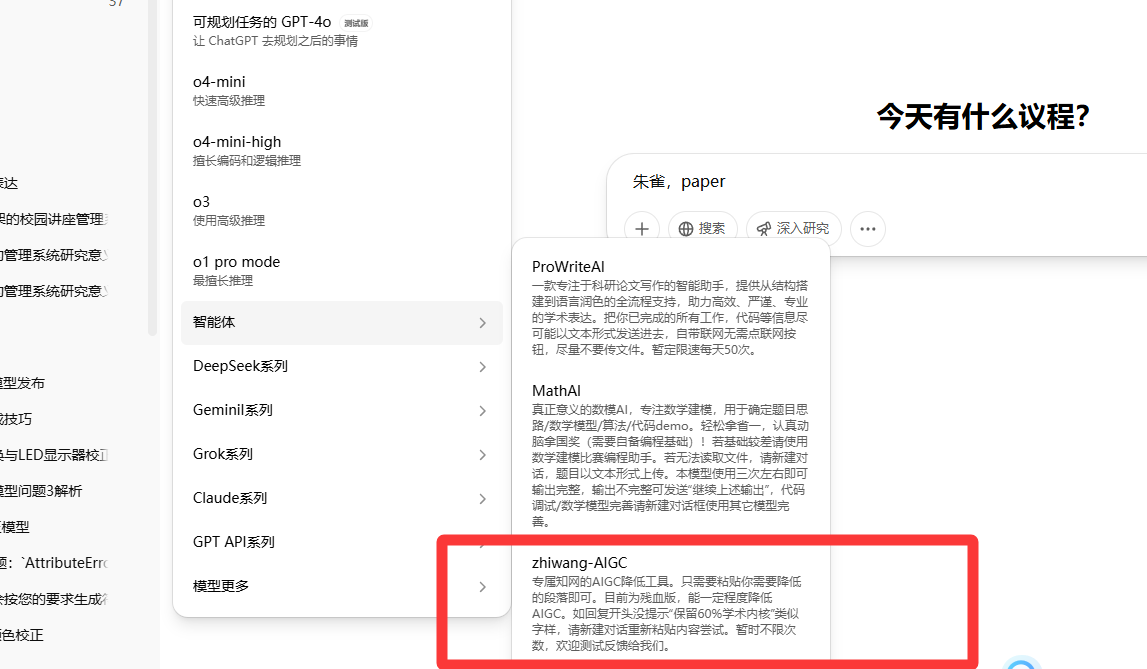The image size is (1147, 669).
Task: Expand the Grok系列 submenu chevron
Action: tap(482, 455)
